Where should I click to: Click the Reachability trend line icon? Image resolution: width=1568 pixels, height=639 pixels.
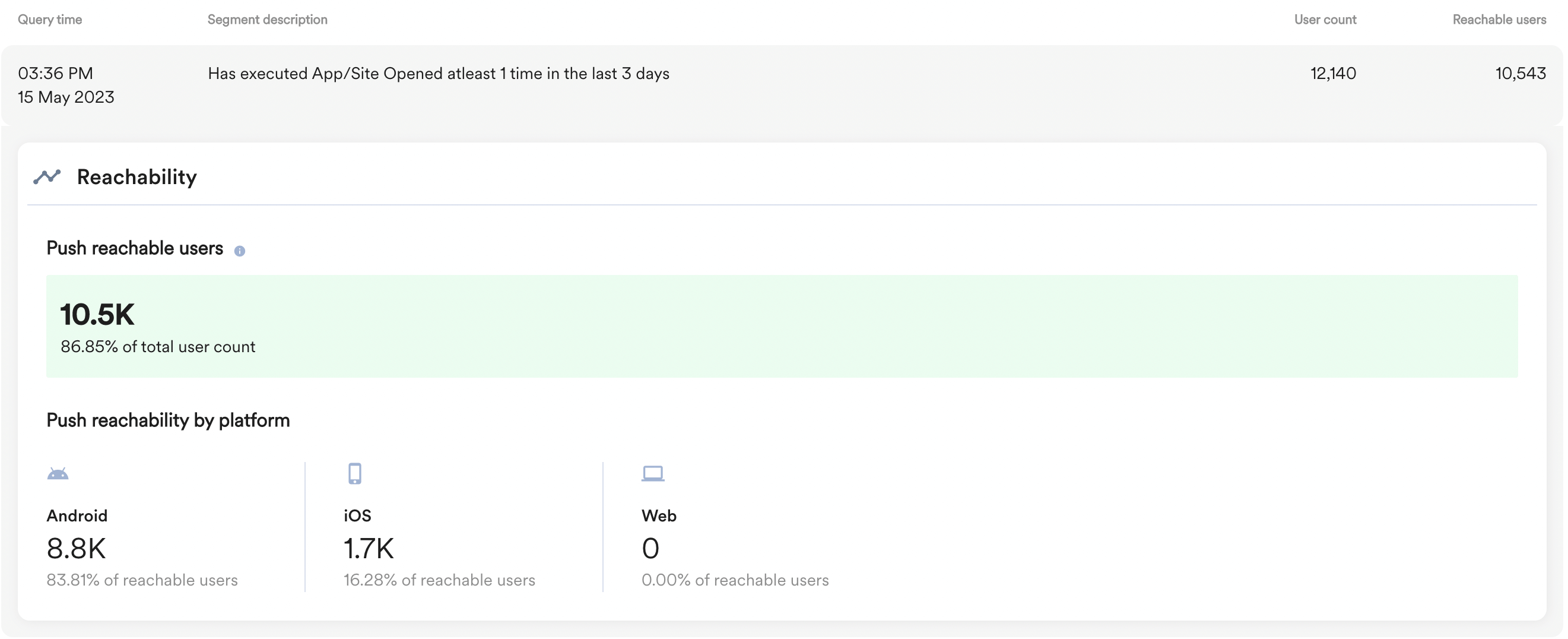(x=47, y=176)
